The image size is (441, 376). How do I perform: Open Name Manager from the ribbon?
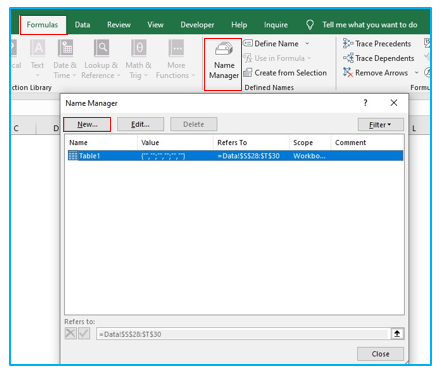(223, 64)
